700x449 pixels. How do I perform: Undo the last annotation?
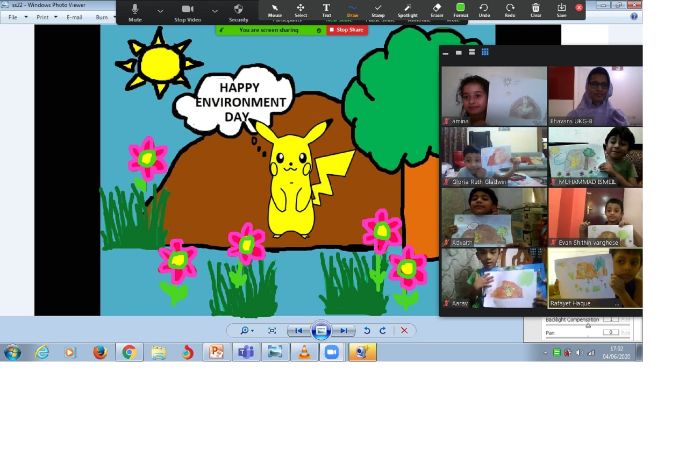(484, 11)
